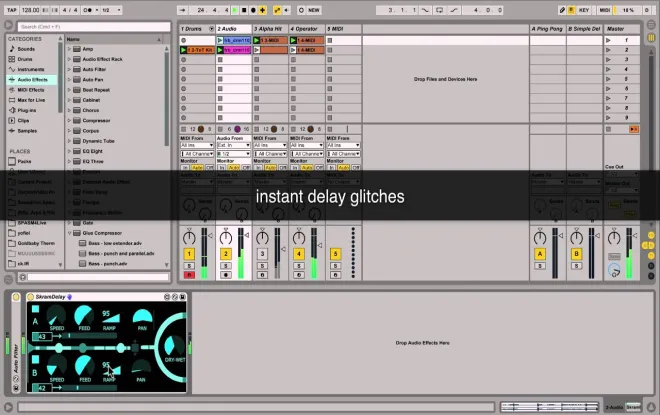Click the arrangement record button

[253, 10]
